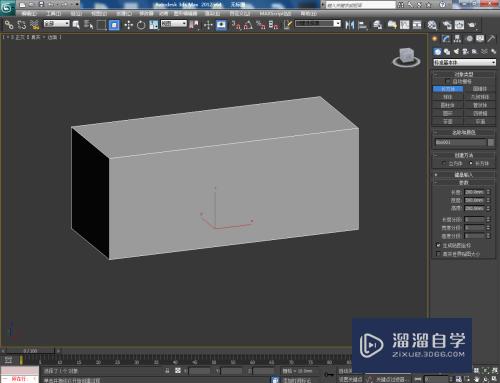Open the Help (帮助) menu

[308, 13]
